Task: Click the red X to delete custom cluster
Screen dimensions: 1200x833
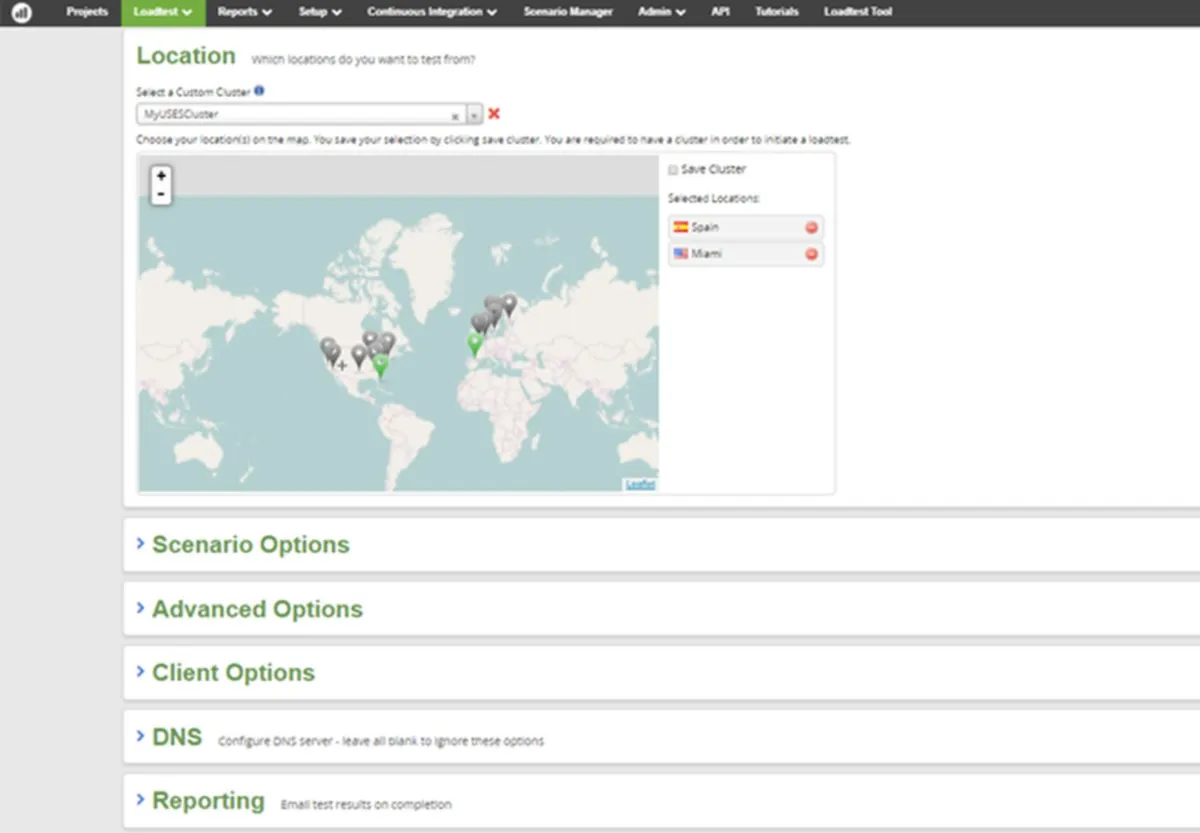Action: click(494, 114)
